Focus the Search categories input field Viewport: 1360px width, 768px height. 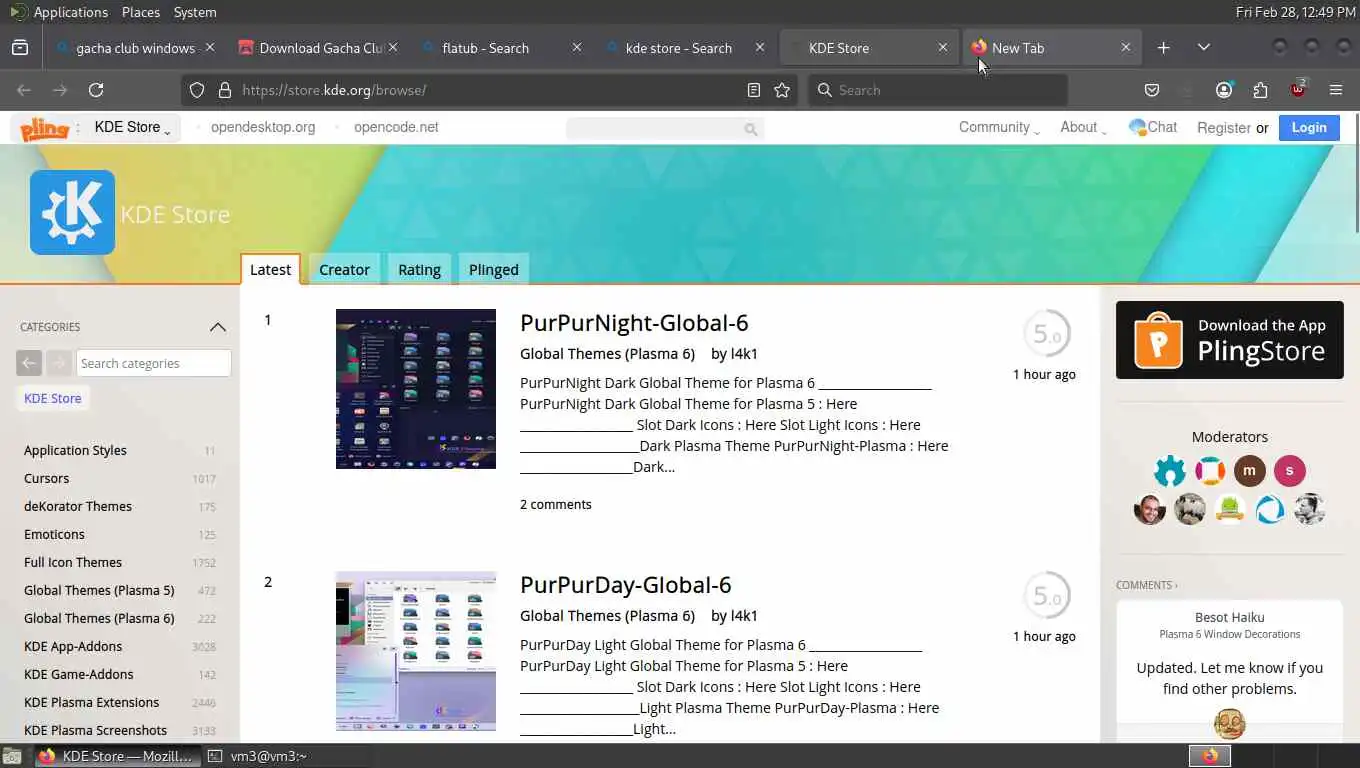(x=153, y=363)
